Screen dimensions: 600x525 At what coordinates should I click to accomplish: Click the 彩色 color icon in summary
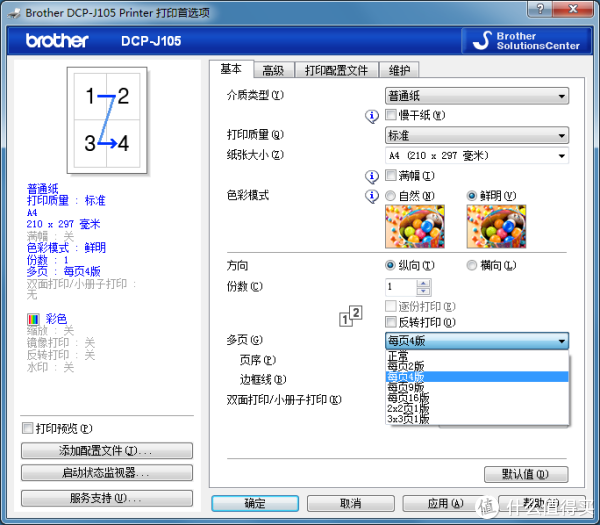pos(33,319)
